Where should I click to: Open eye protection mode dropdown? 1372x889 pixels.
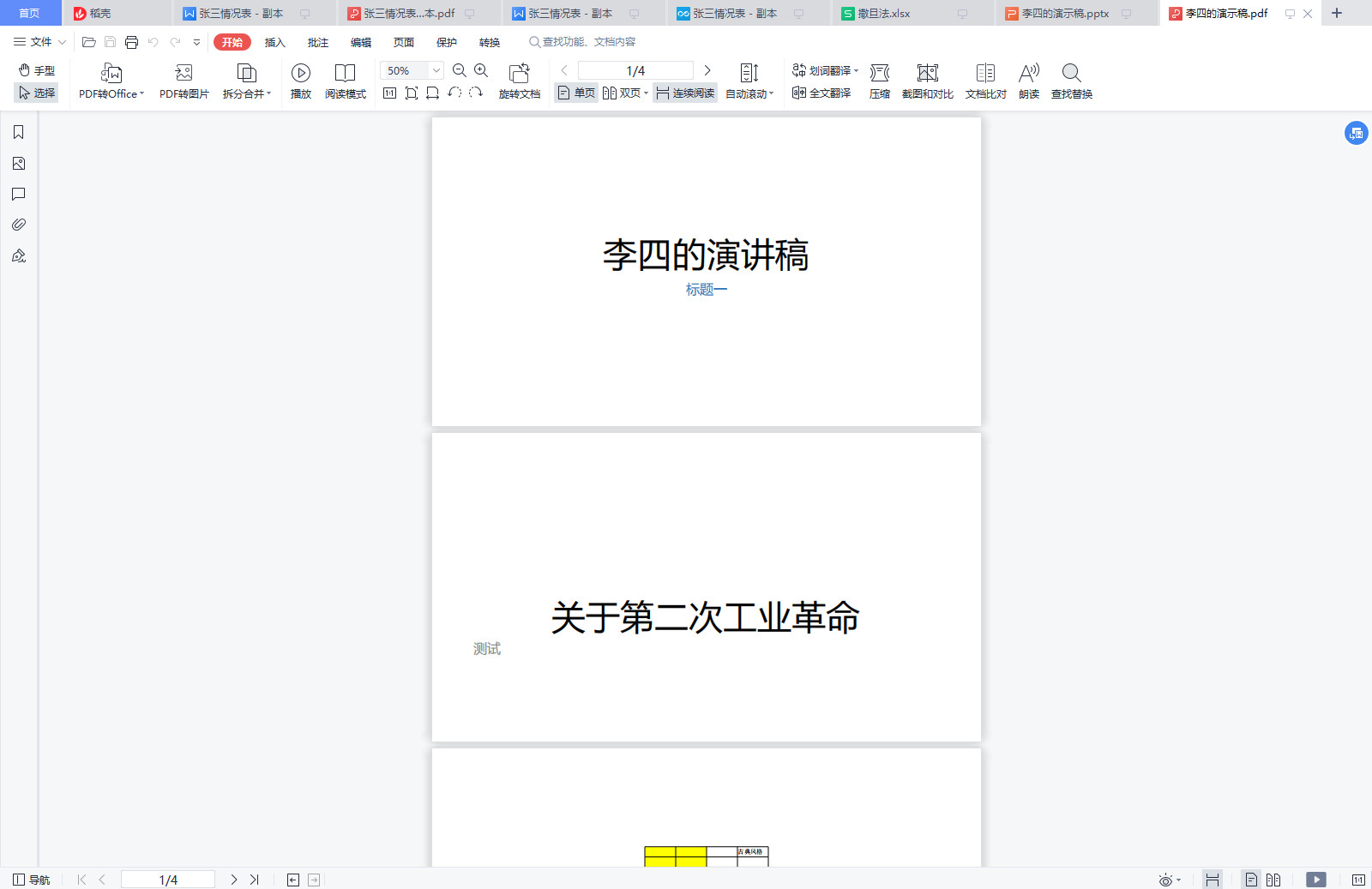[x=1170, y=880]
